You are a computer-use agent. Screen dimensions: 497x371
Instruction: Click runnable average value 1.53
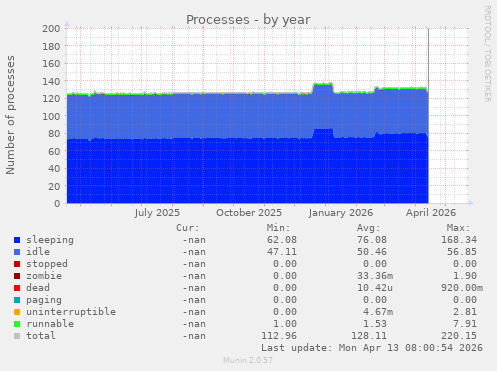tap(375, 324)
